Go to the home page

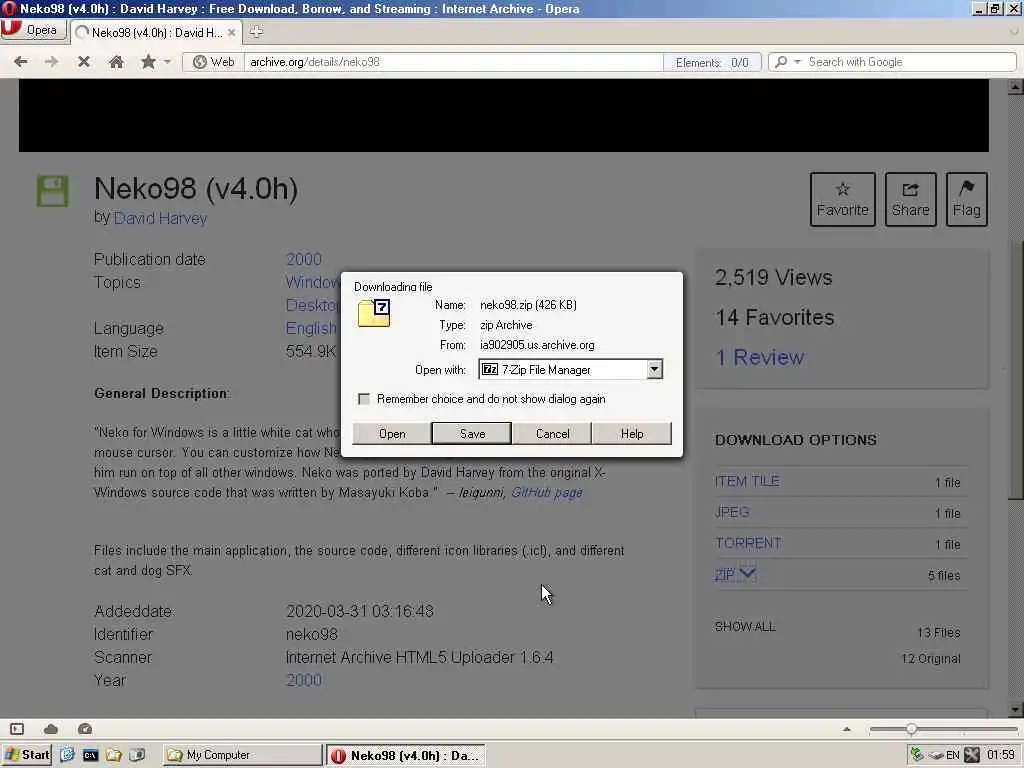point(116,61)
